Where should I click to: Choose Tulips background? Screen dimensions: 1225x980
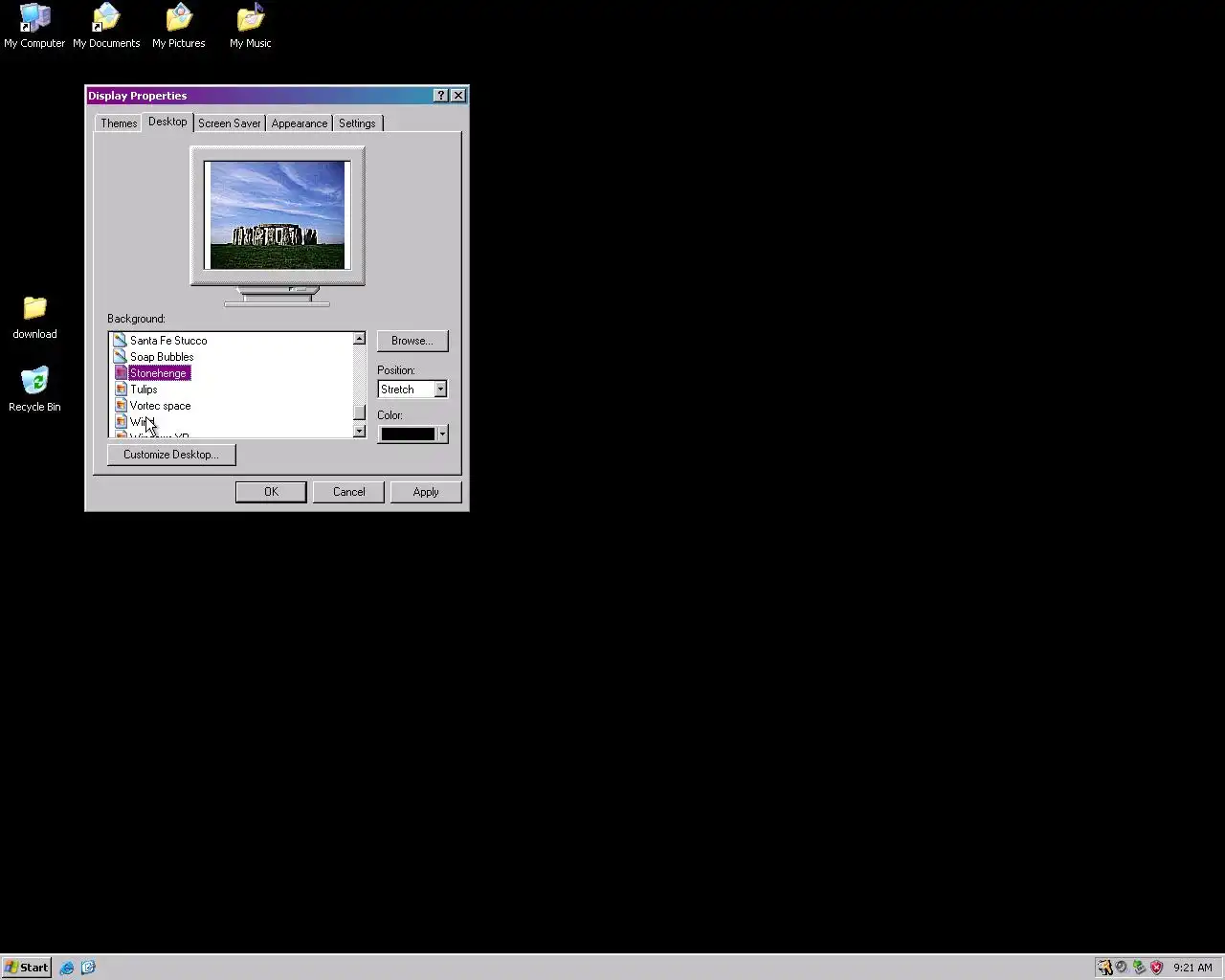pyautogui.click(x=144, y=390)
